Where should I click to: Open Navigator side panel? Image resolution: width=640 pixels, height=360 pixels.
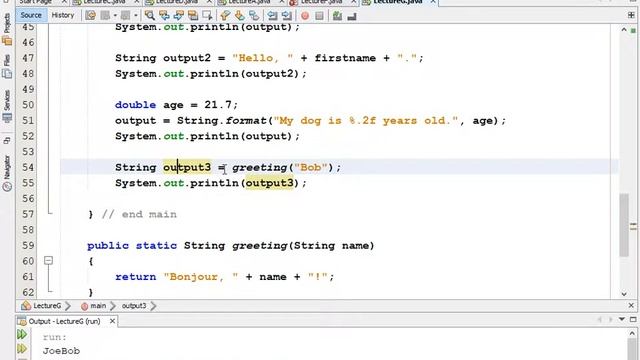click(7, 173)
